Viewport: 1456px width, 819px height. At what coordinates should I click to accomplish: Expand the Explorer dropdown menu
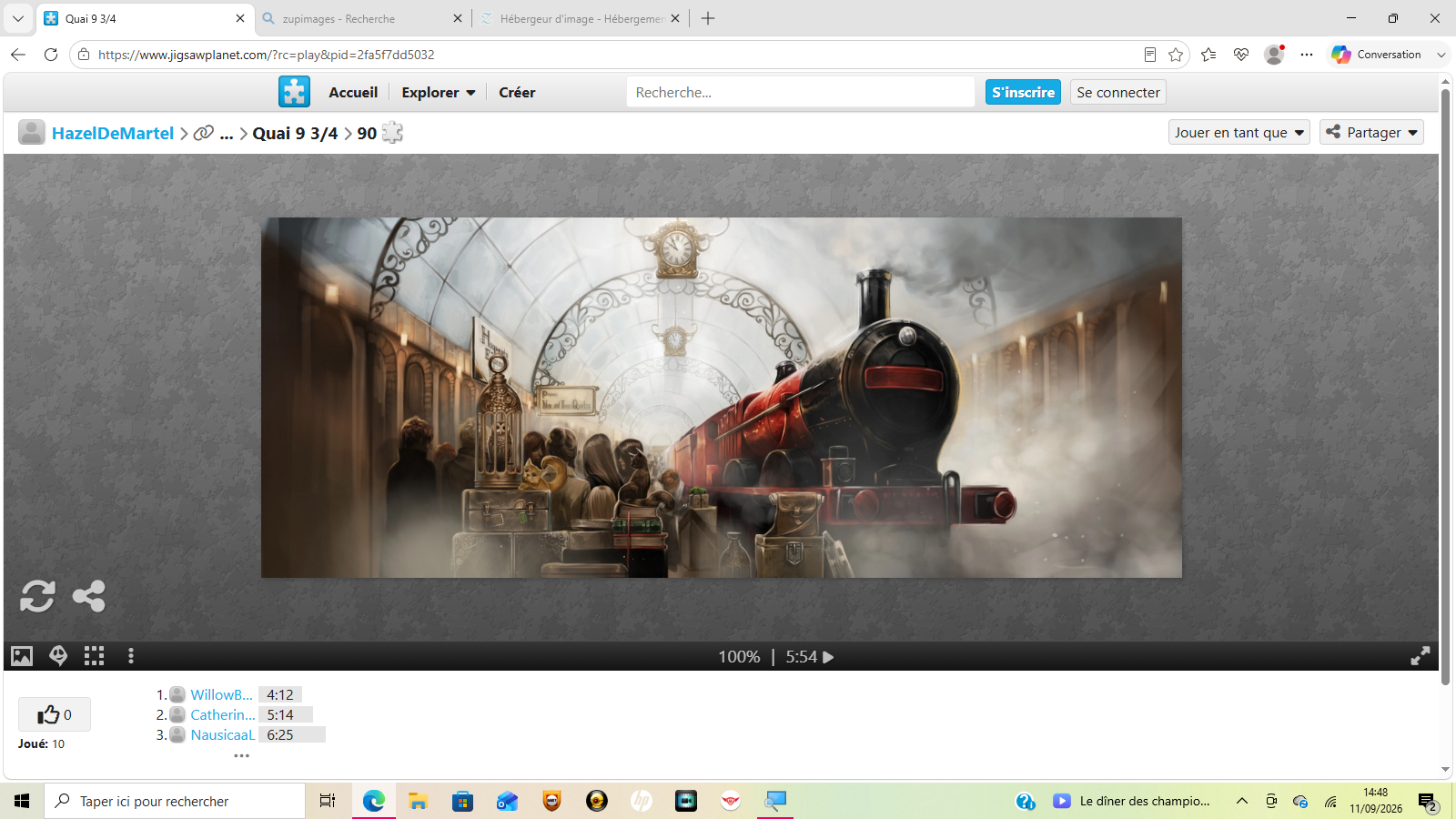(439, 93)
